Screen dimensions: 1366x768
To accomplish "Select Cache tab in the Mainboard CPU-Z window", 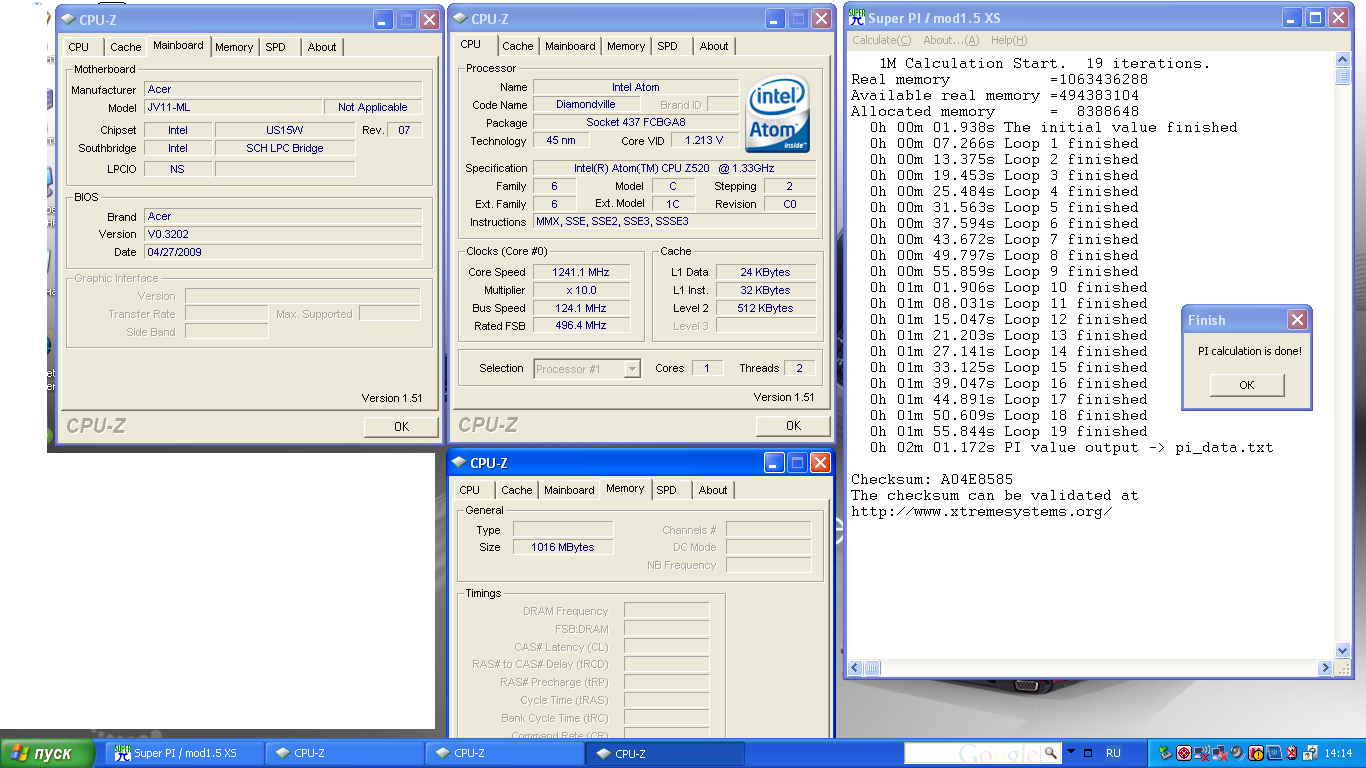I will point(126,47).
